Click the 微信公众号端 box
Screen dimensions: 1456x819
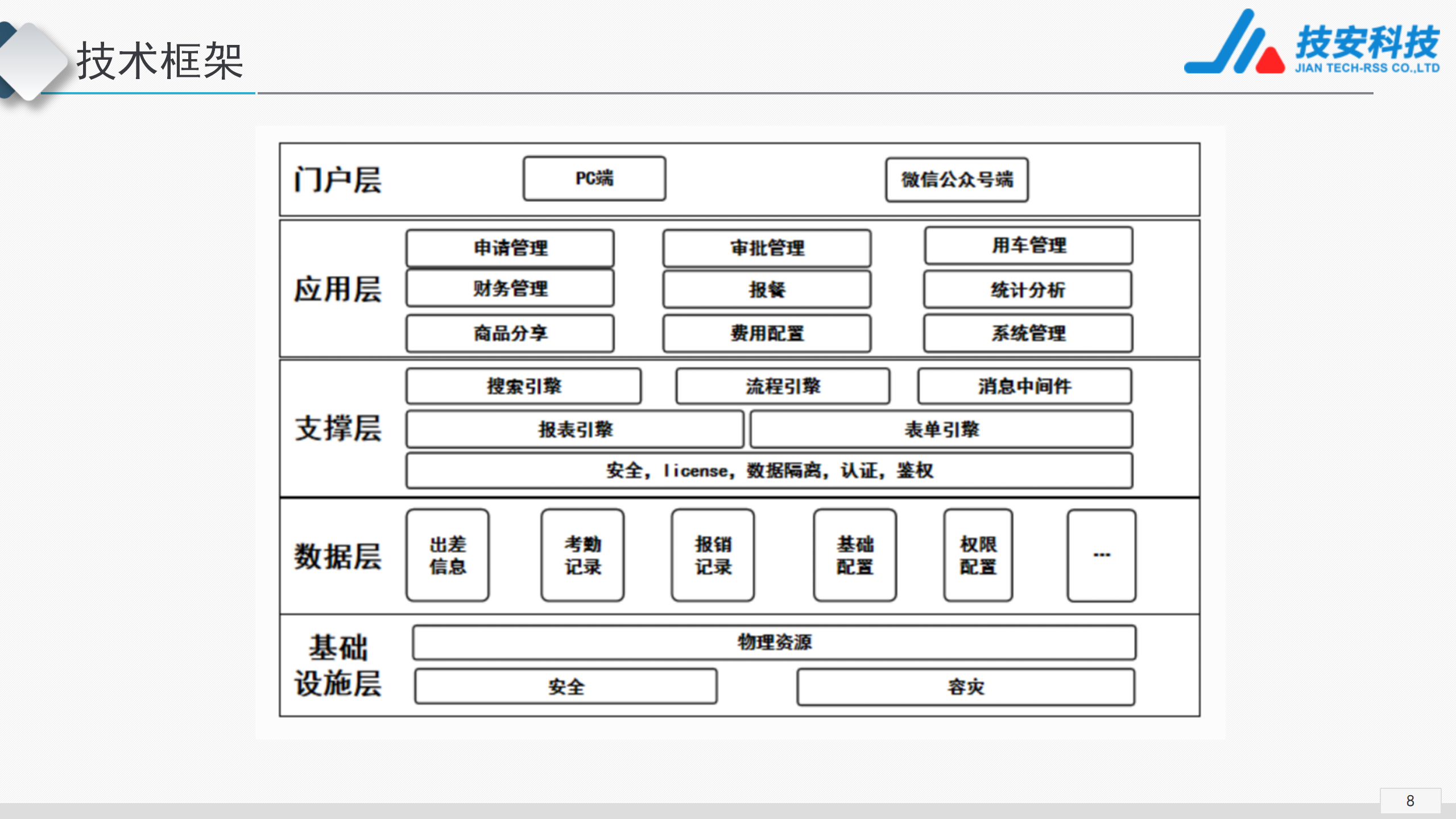(957, 180)
